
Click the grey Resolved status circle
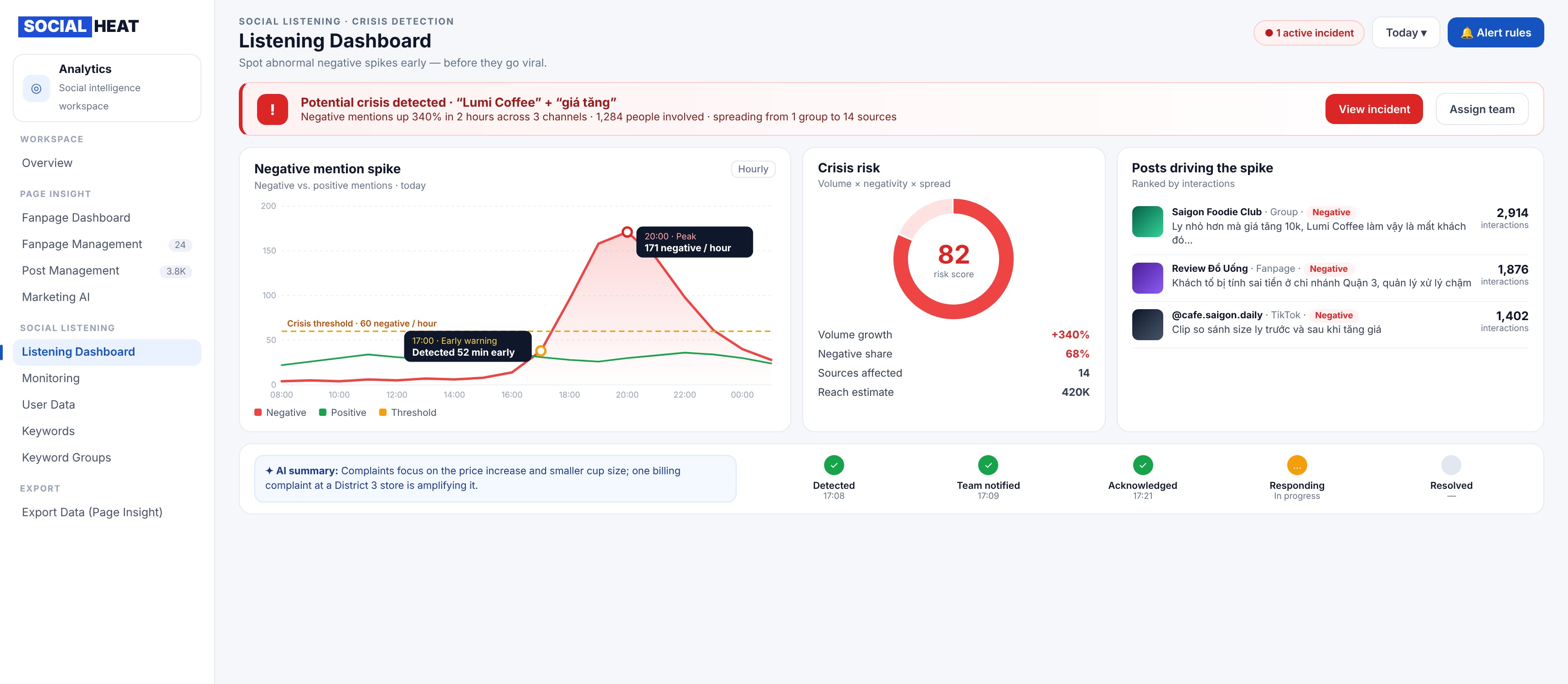(1451, 465)
